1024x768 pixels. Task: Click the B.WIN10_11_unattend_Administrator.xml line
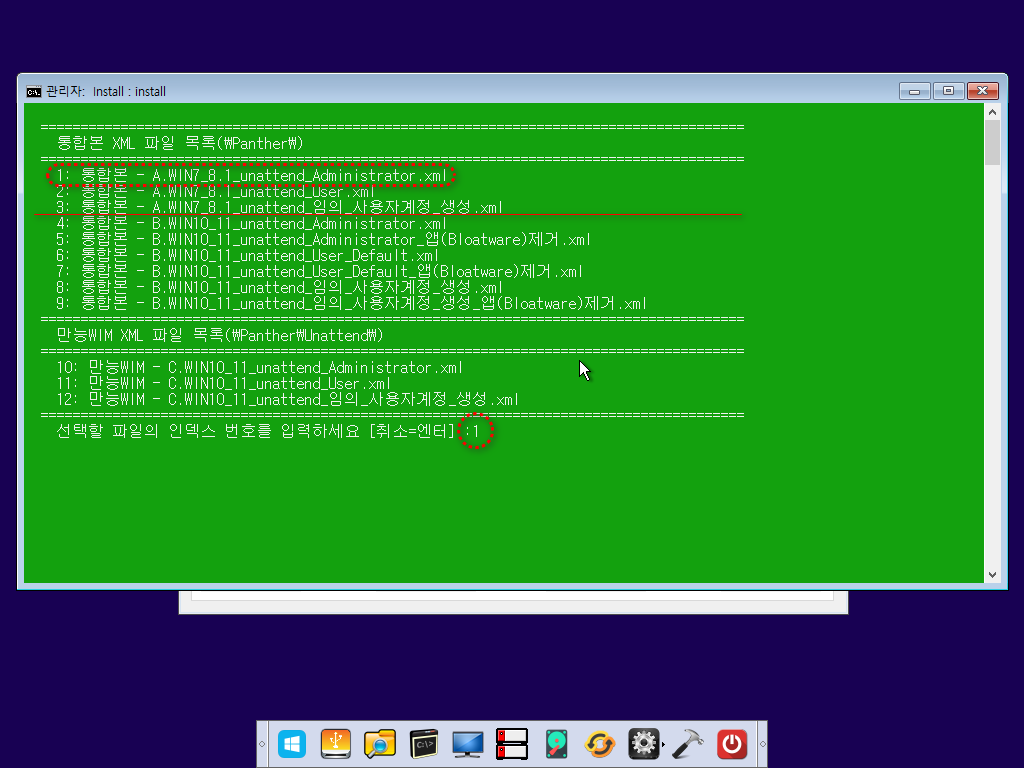tap(251, 223)
